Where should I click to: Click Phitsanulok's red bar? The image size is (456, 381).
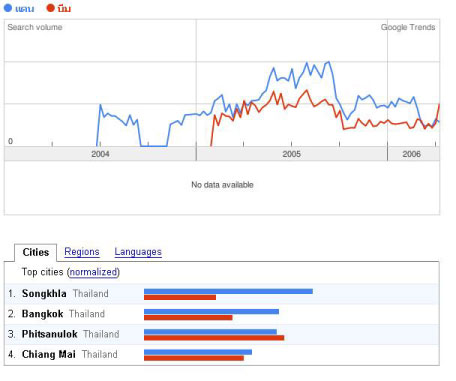click(214, 338)
